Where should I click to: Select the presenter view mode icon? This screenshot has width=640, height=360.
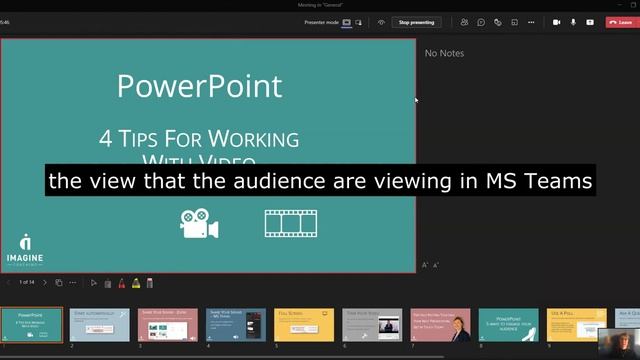click(346, 22)
